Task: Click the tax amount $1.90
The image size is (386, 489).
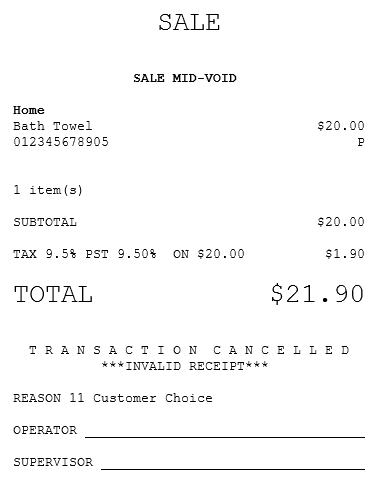Action: 345,254
